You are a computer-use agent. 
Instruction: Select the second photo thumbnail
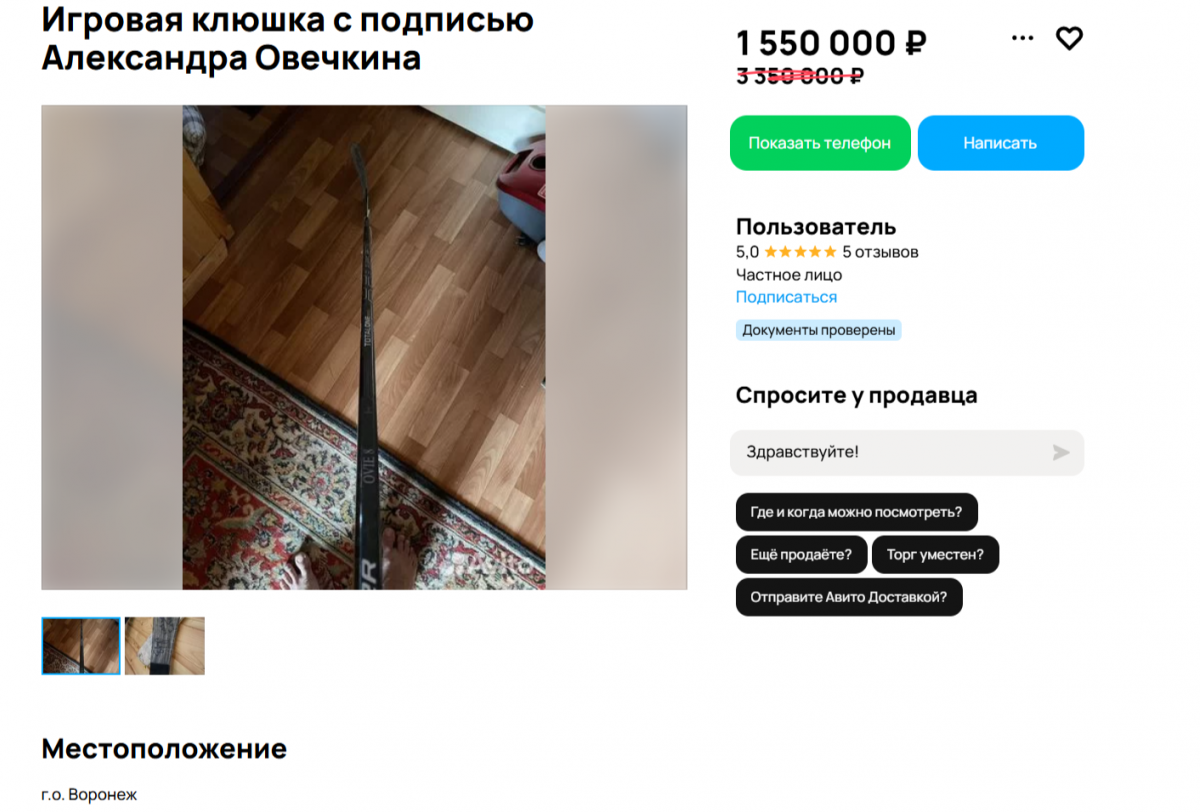click(x=165, y=646)
